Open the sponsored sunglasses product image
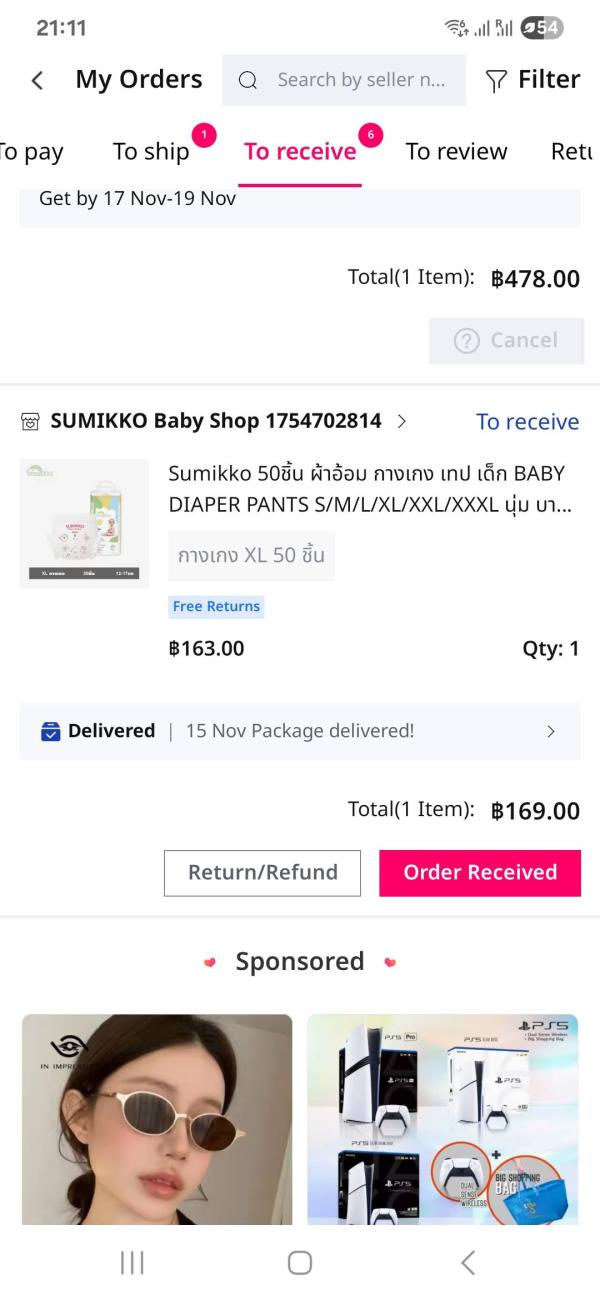The height and width of the screenshot is (1299, 600). click(x=157, y=1118)
